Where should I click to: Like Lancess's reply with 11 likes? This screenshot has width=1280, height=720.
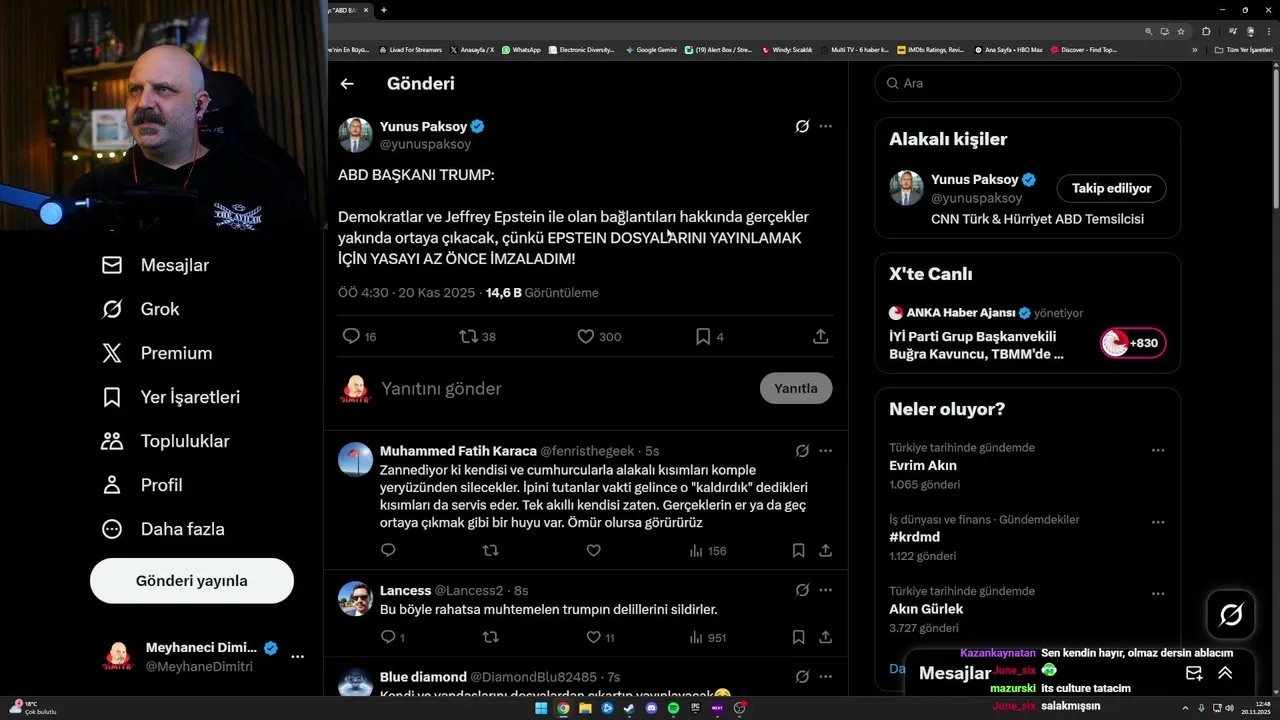(600, 637)
